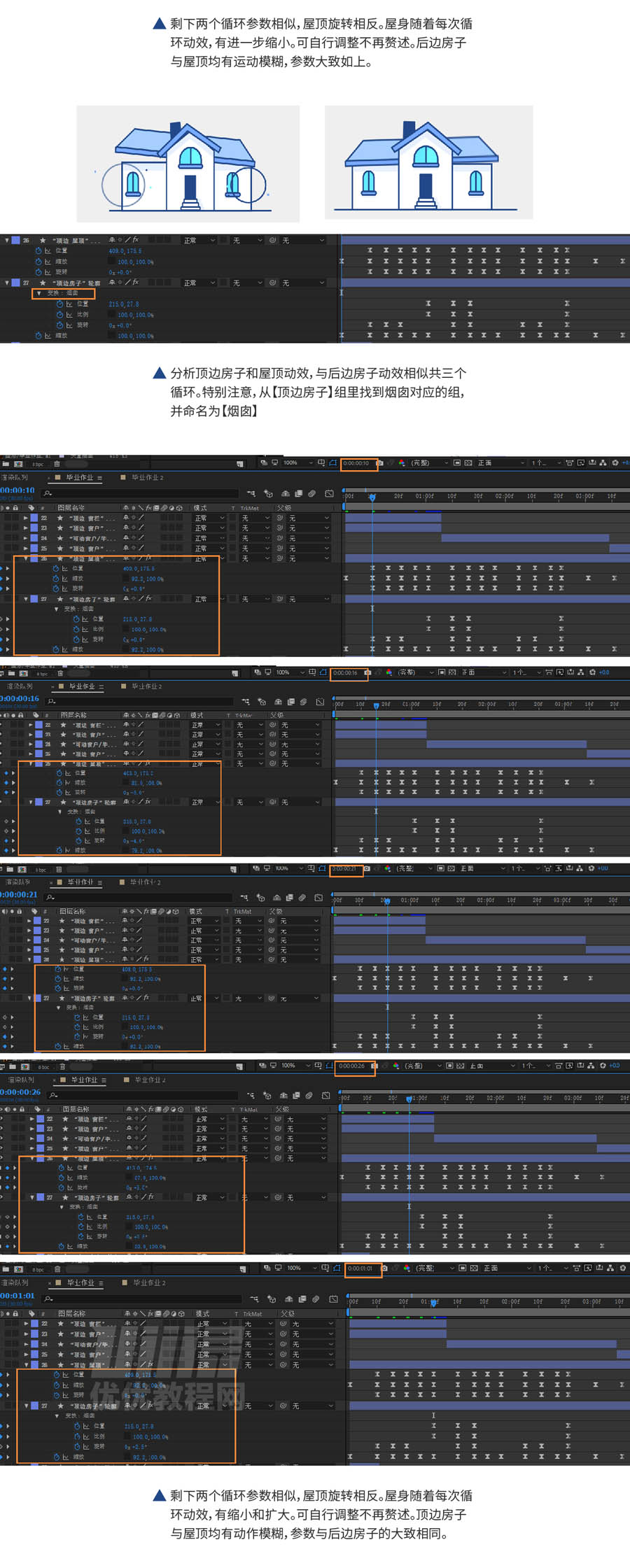Toggle 旋转 stopwatch of layer 26 in topmost timeline
Image resolution: width=630 pixels, height=1568 pixels.
[x=38, y=271]
